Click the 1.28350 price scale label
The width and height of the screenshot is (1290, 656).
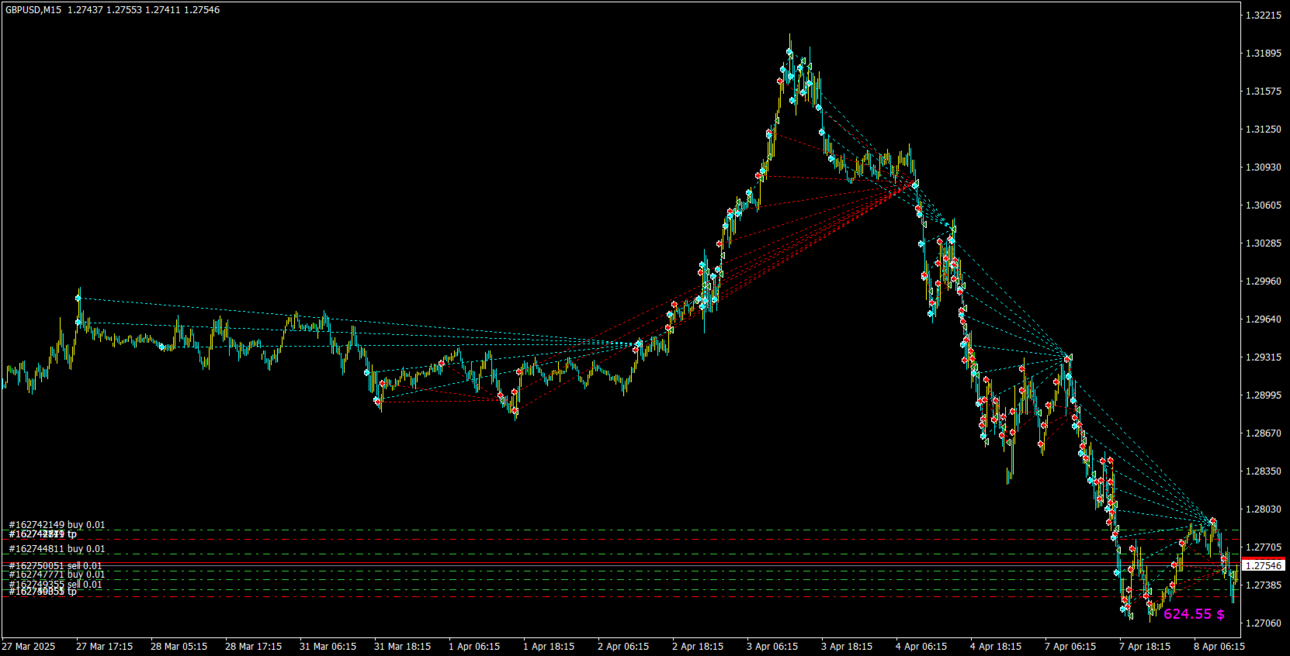tap(1264, 472)
